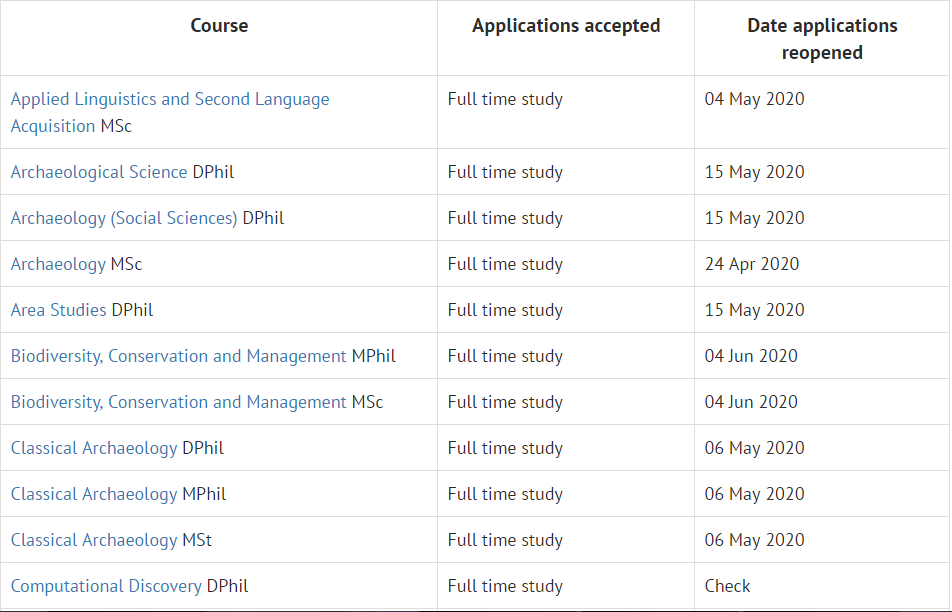Click the 04 May 2020 date cell
This screenshot has width=952, height=612.
pos(754,99)
